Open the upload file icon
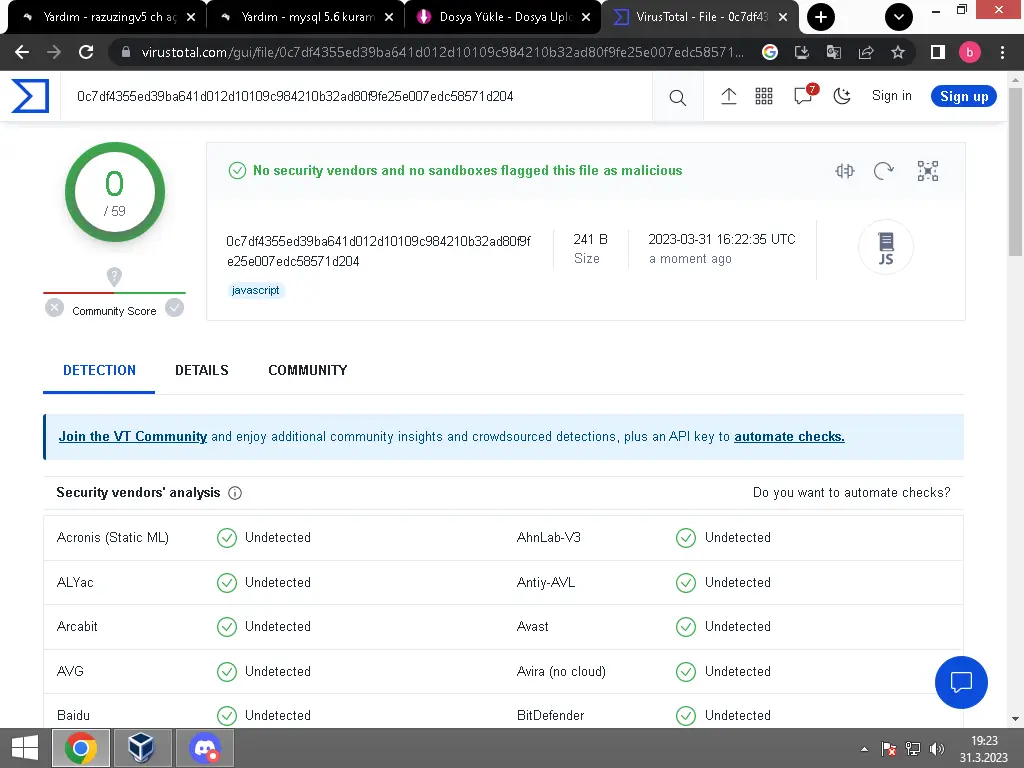Viewport: 1024px width, 768px height. [729, 96]
